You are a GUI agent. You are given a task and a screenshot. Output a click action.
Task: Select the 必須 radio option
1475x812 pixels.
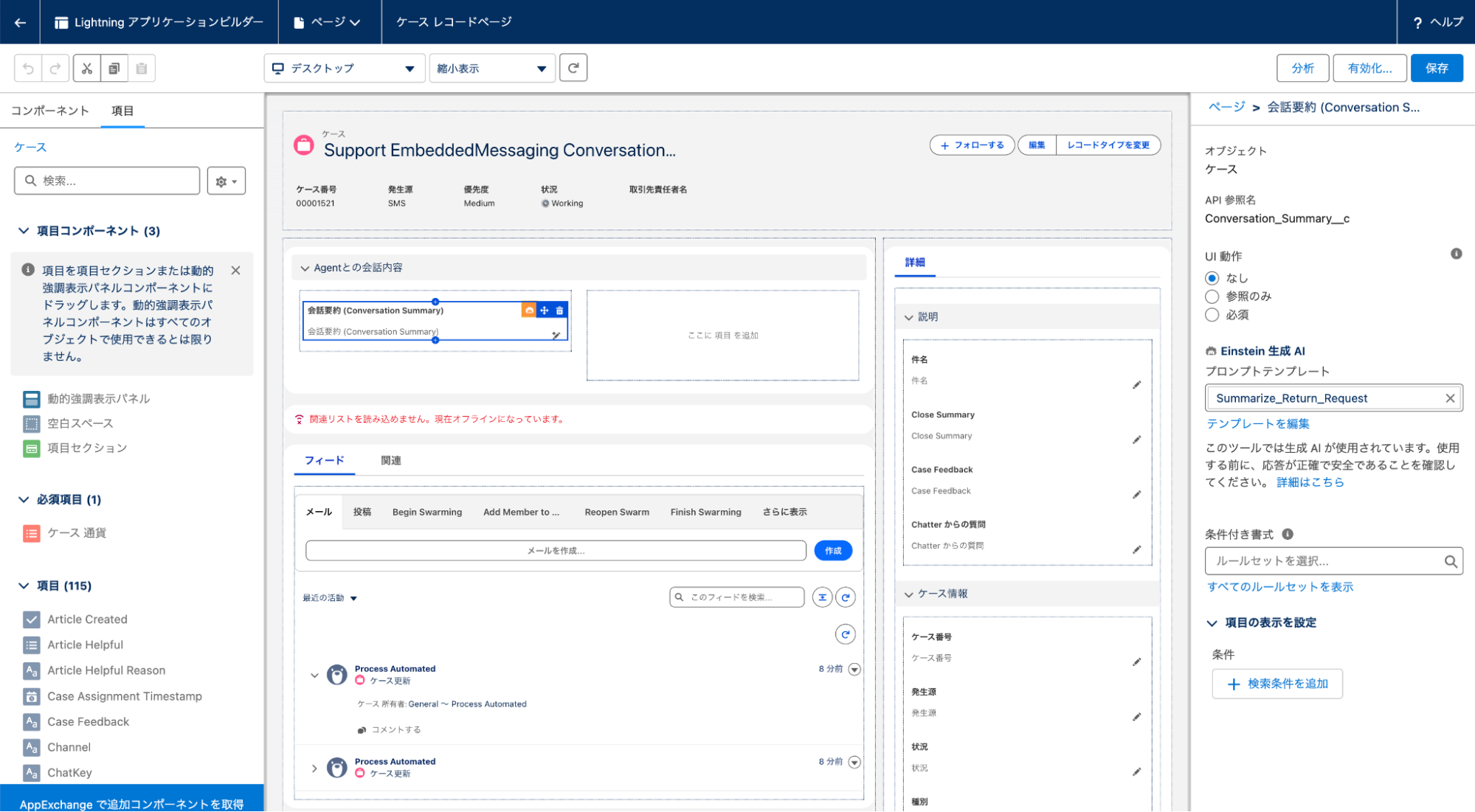1212,315
